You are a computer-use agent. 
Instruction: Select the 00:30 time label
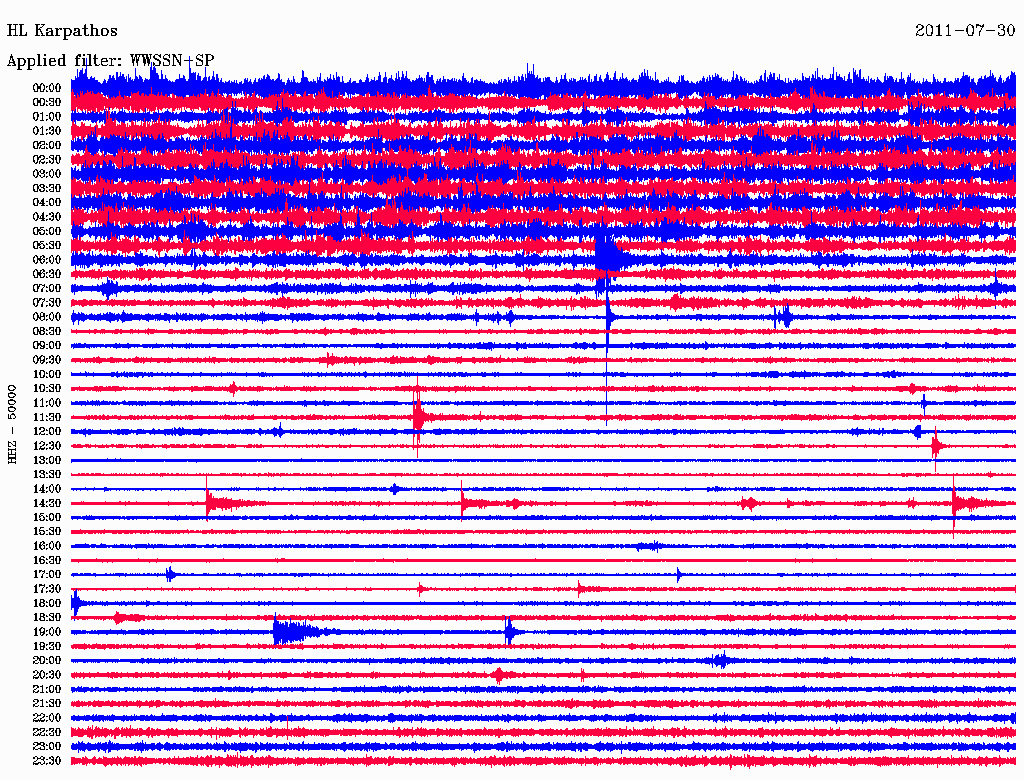[47, 103]
